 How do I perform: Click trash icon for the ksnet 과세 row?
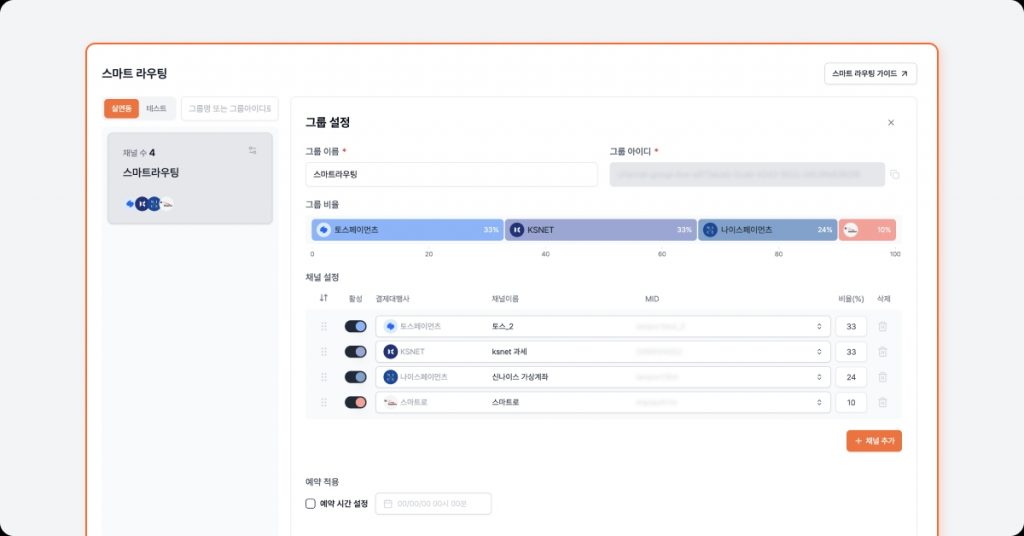click(882, 352)
